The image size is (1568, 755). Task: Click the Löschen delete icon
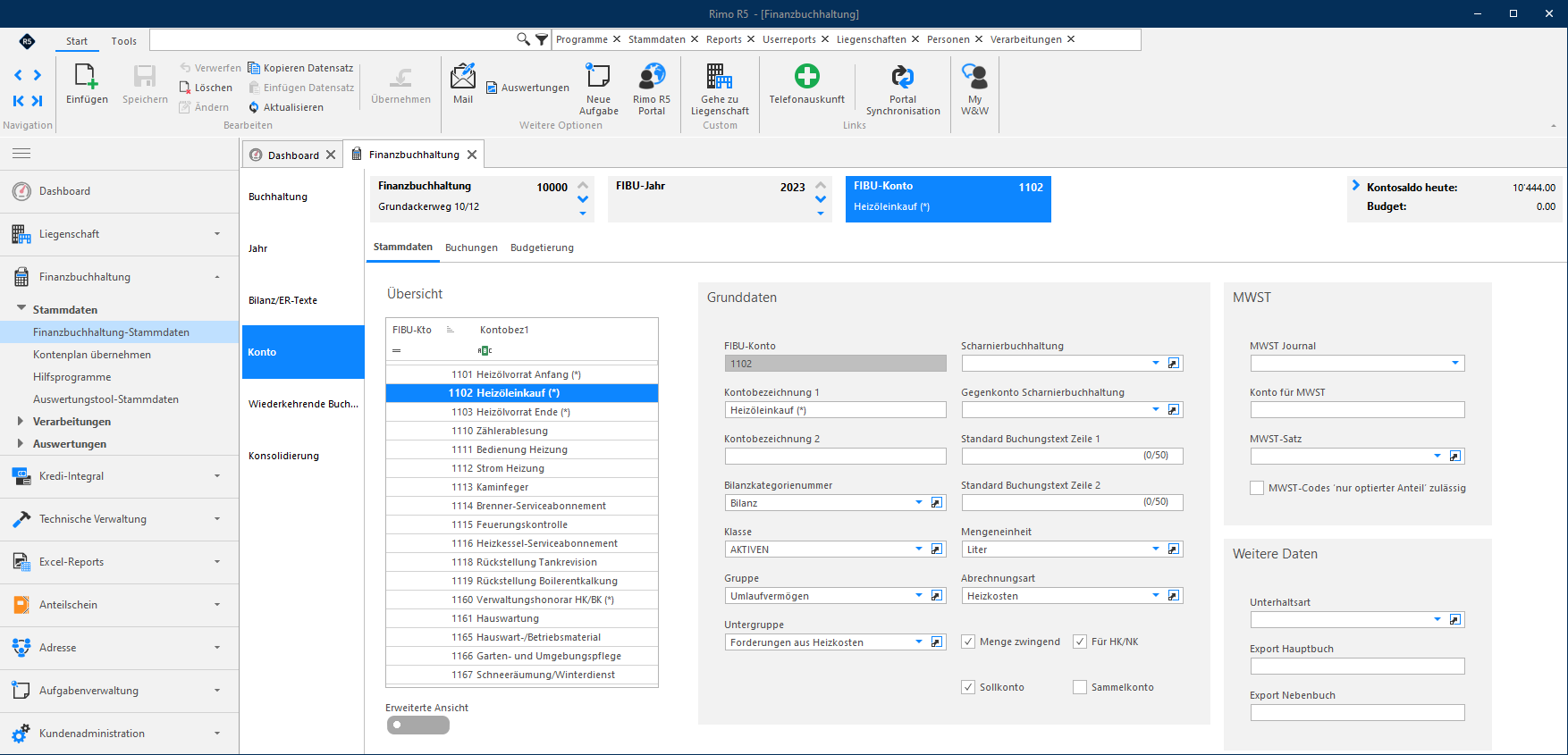click(185, 88)
